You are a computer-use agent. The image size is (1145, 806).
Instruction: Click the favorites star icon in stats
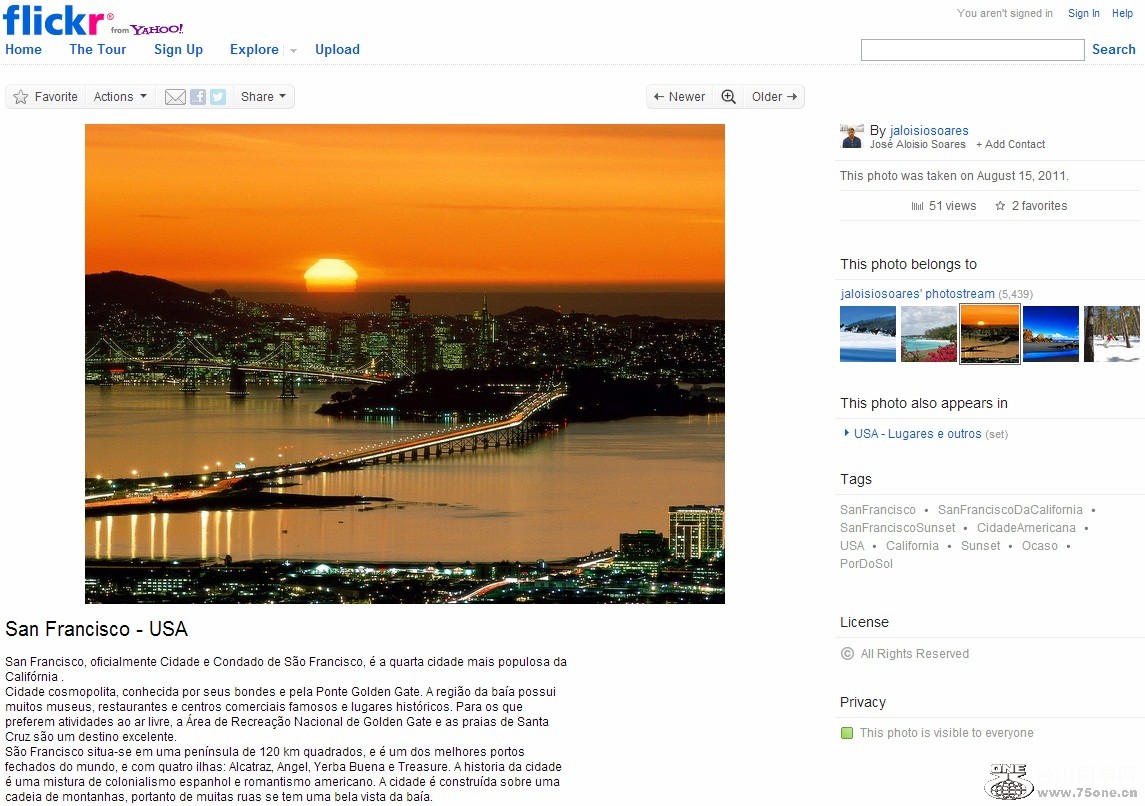(1000, 206)
